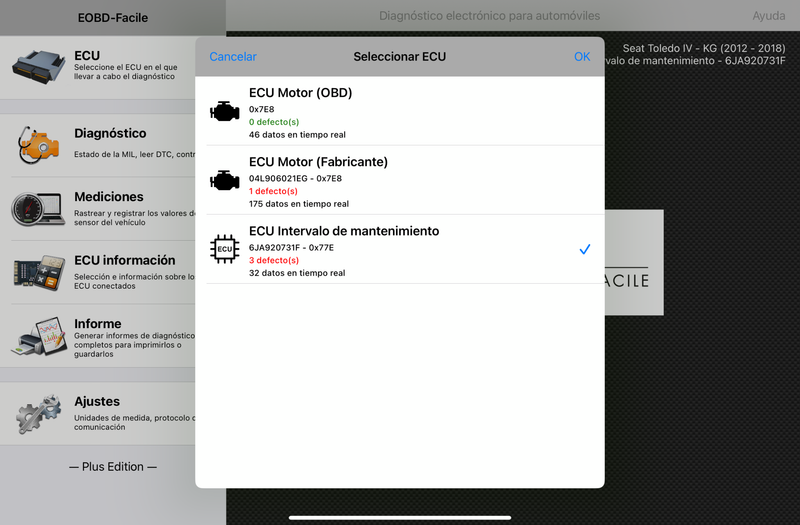Screen dimensions: 800x525
Task: Select the ECU información menu item label
Action: coord(124,260)
